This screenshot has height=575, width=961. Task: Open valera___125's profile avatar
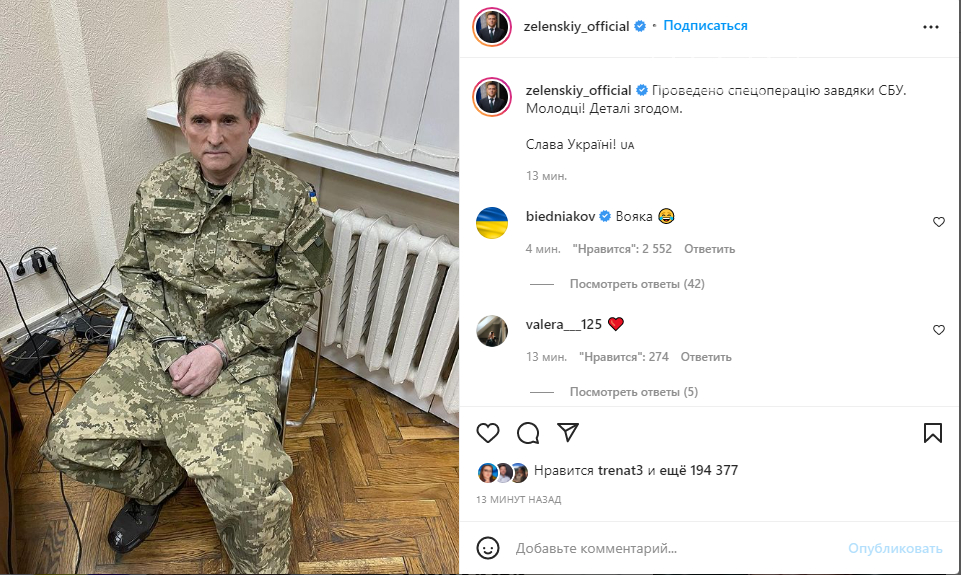point(492,331)
